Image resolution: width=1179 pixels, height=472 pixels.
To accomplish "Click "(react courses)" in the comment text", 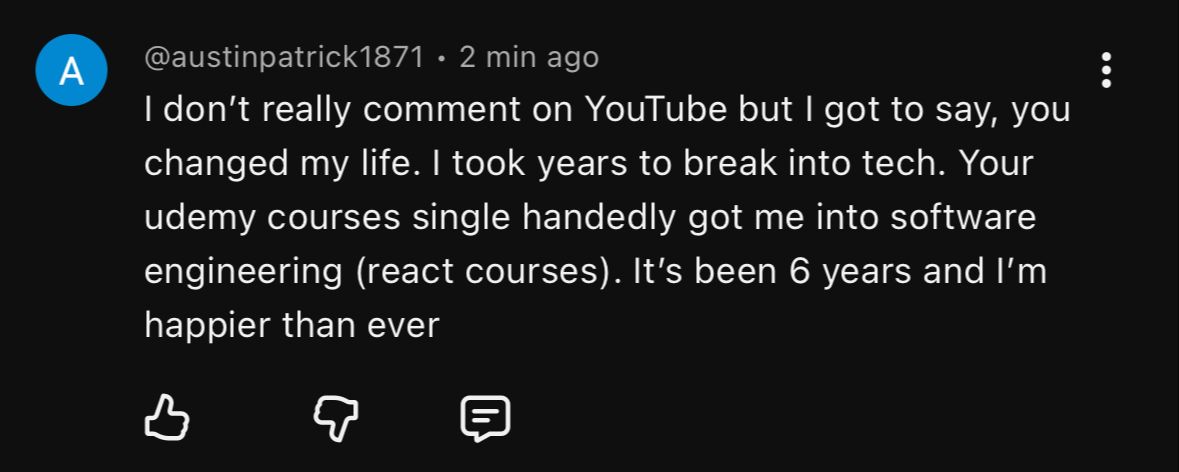I will click(x=483, y=272).
